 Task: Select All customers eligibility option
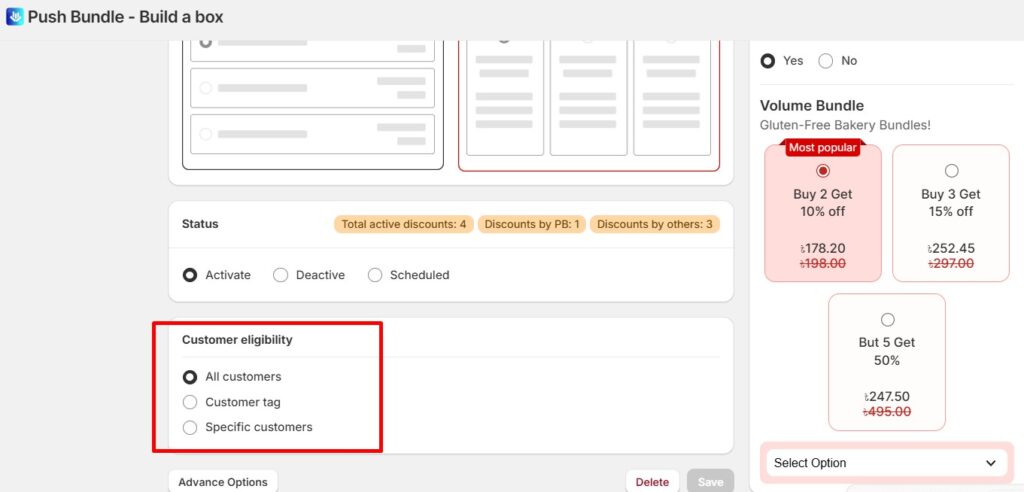pyautogui.click(x=190, y=377)
